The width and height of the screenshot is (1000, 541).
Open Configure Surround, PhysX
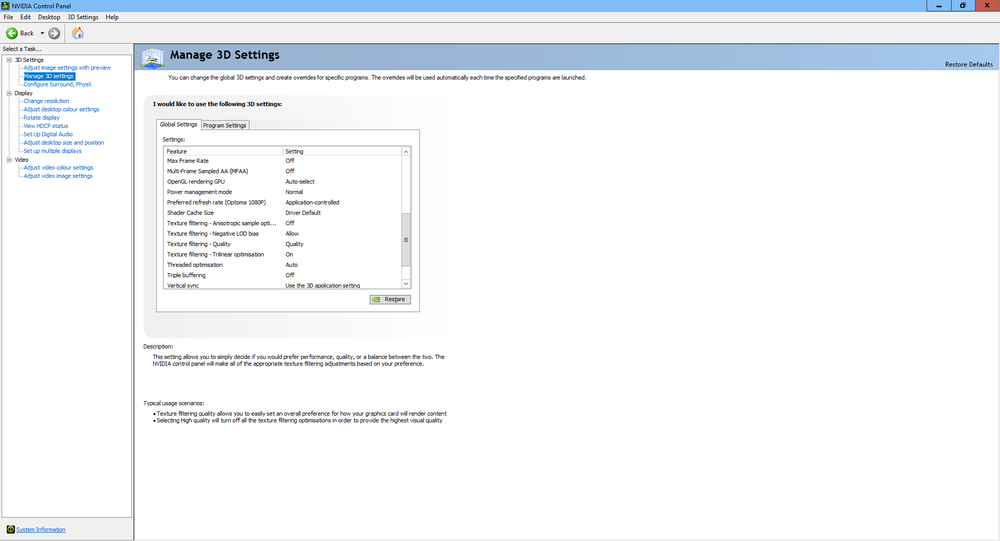[57, 84]
